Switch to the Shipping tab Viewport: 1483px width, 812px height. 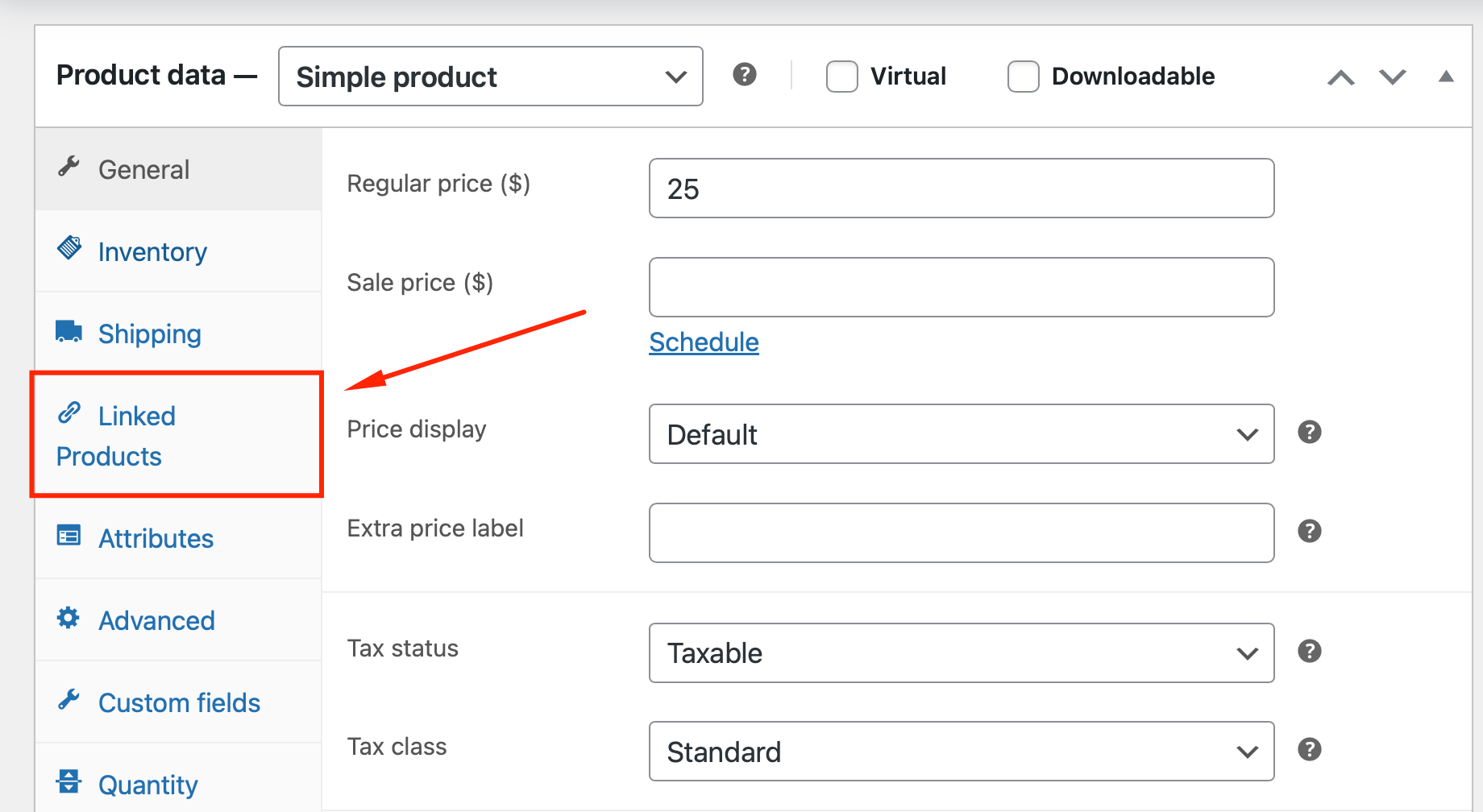[x=178, y=333]
